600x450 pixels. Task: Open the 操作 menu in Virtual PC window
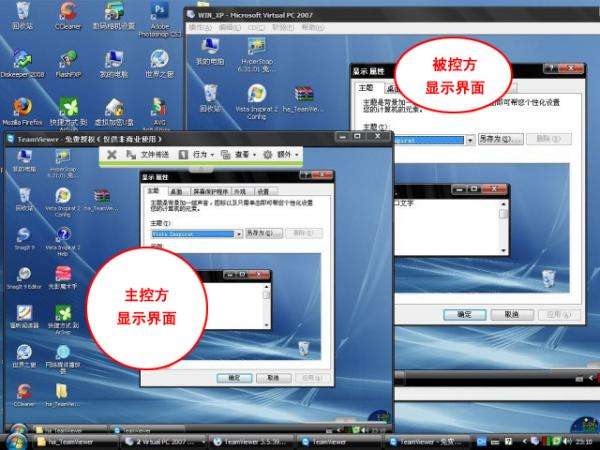[200, 28]
